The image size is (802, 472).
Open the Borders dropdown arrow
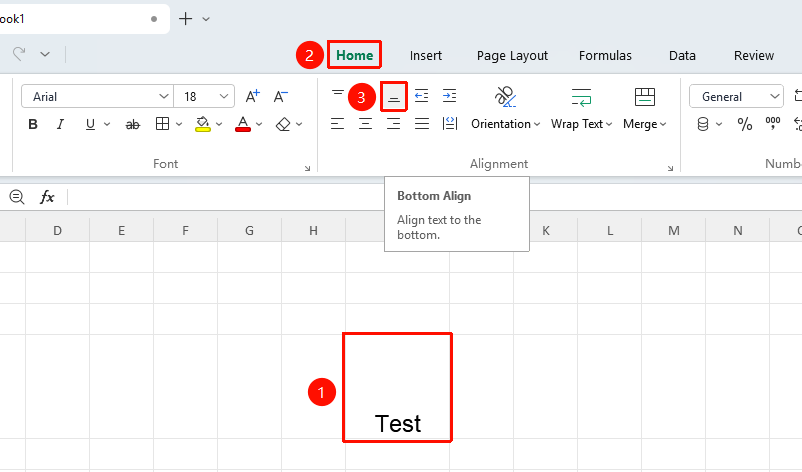tap(179, 124)
